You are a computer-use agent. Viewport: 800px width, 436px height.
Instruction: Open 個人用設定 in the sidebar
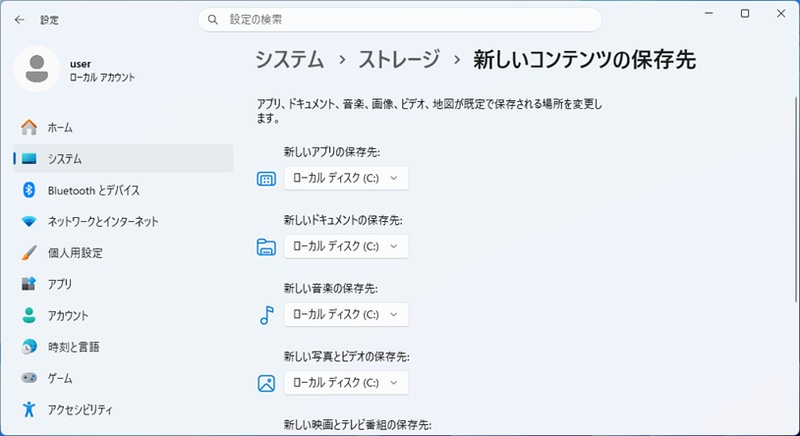[123, 253]
